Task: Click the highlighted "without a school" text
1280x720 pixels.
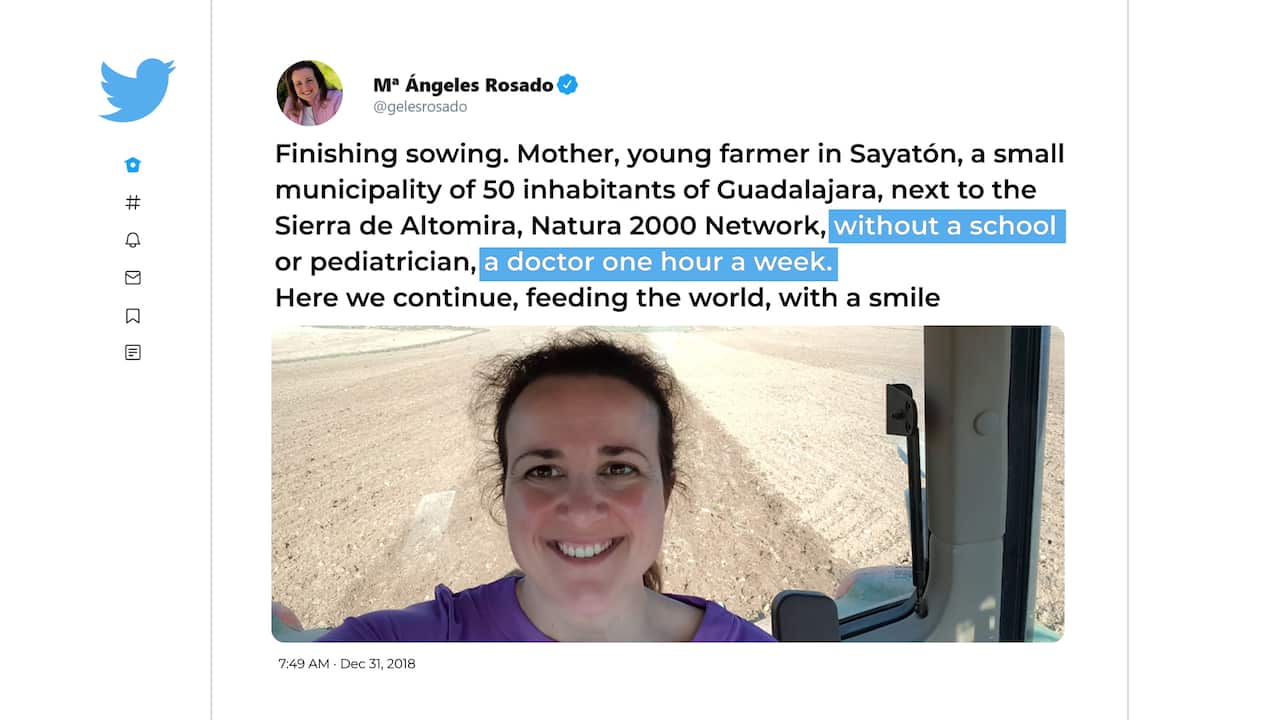Action: [x=945, y=226]
